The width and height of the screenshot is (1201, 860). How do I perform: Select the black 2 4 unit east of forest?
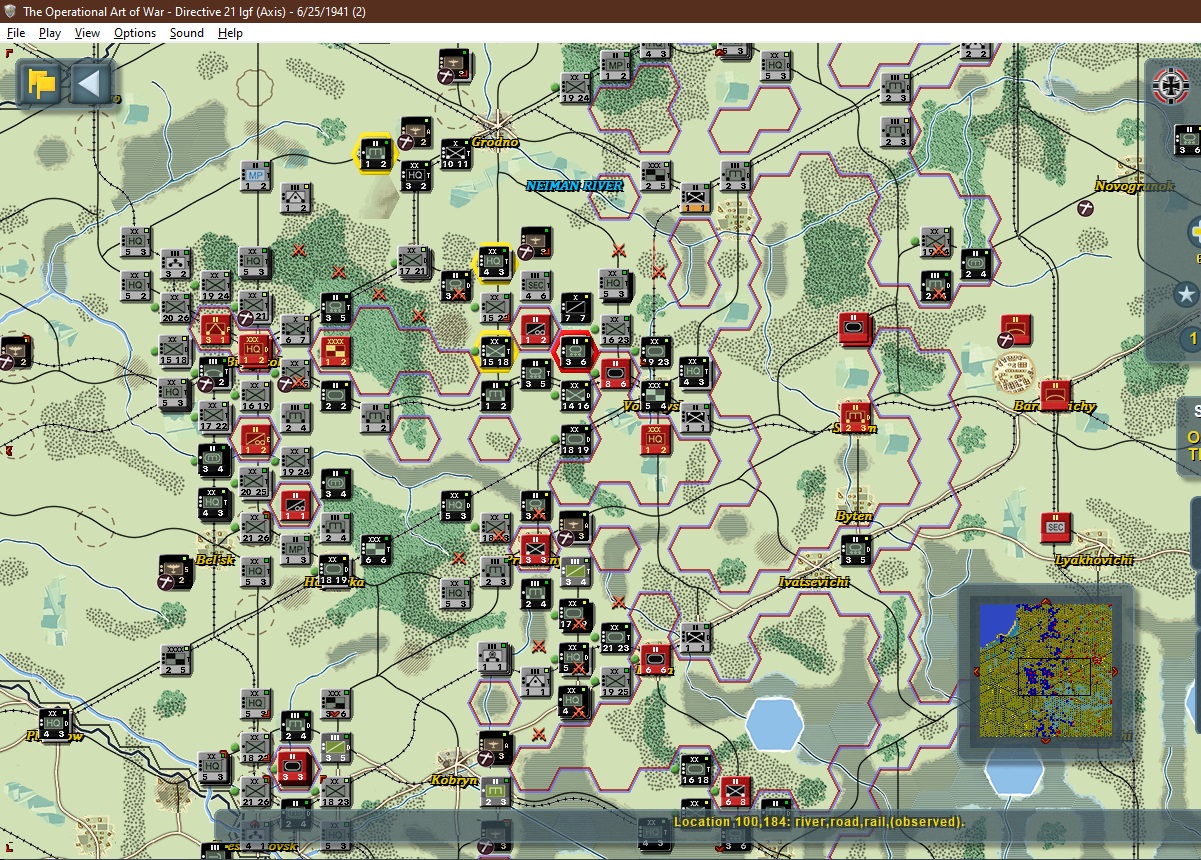(975, 264)
